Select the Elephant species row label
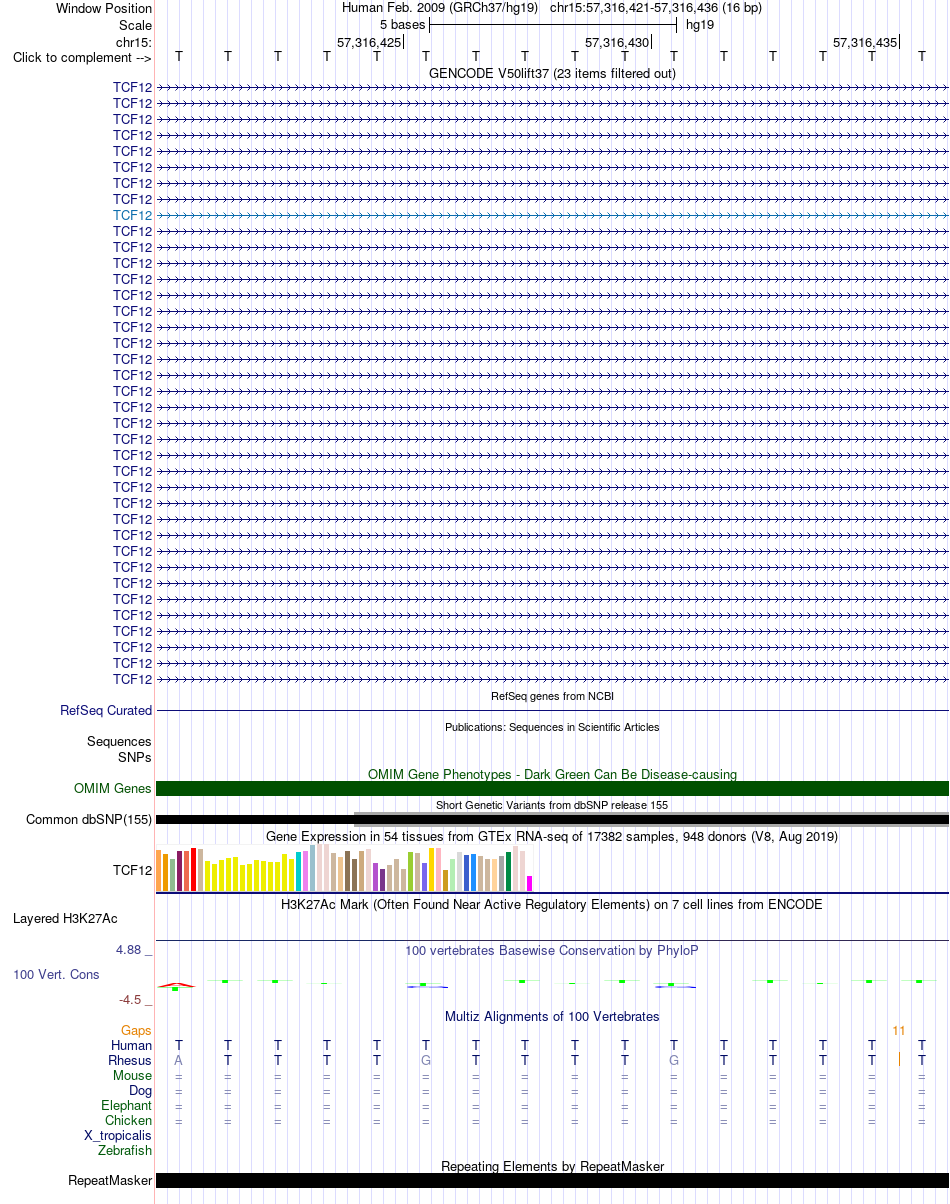This screenshot has height=1204, width=950. click(127, 1105)
